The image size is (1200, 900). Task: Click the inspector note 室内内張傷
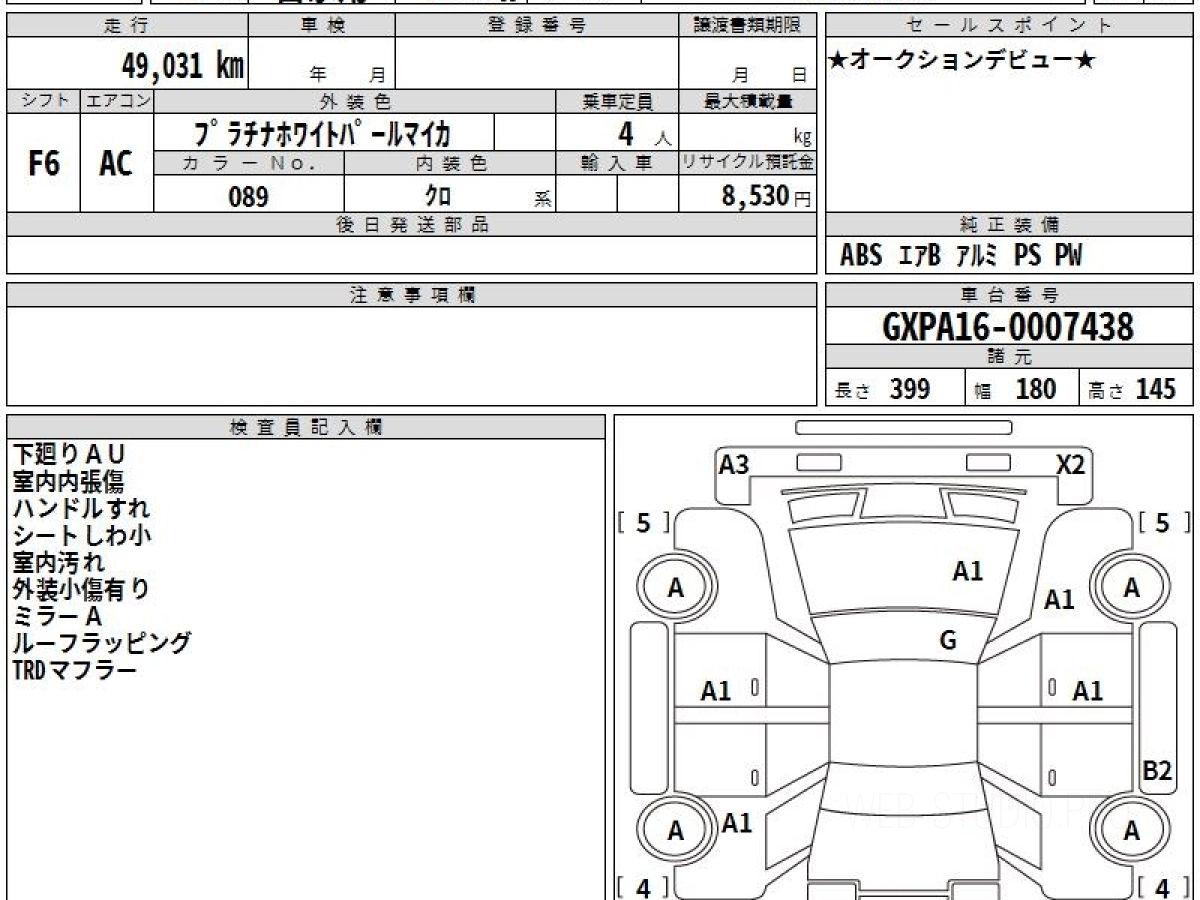pos(69,482)
